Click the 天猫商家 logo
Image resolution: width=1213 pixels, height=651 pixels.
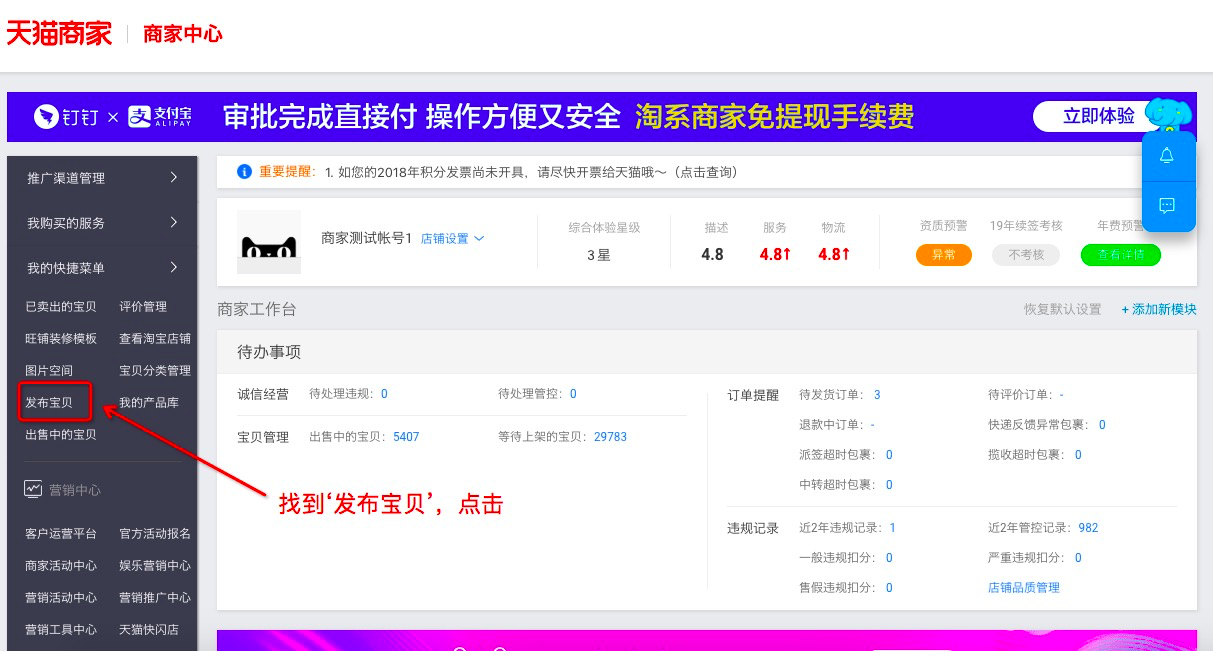[59, 33]
